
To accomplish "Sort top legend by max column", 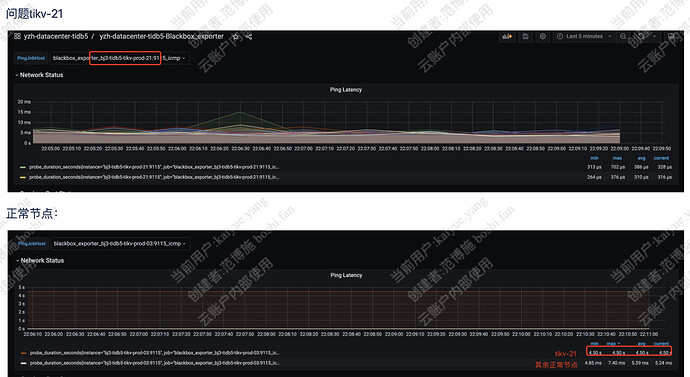I will coord(617,158).
